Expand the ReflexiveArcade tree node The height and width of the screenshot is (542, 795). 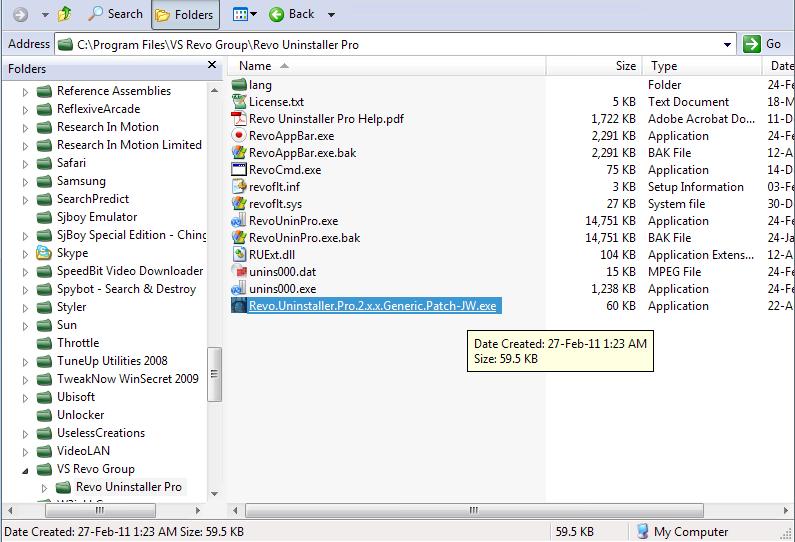[x=25, y=110]
